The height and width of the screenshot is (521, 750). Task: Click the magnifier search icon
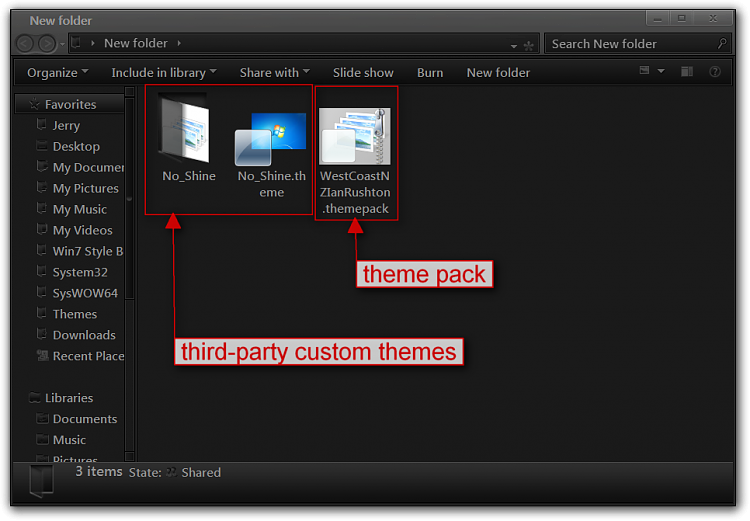[x=722, y=44]
